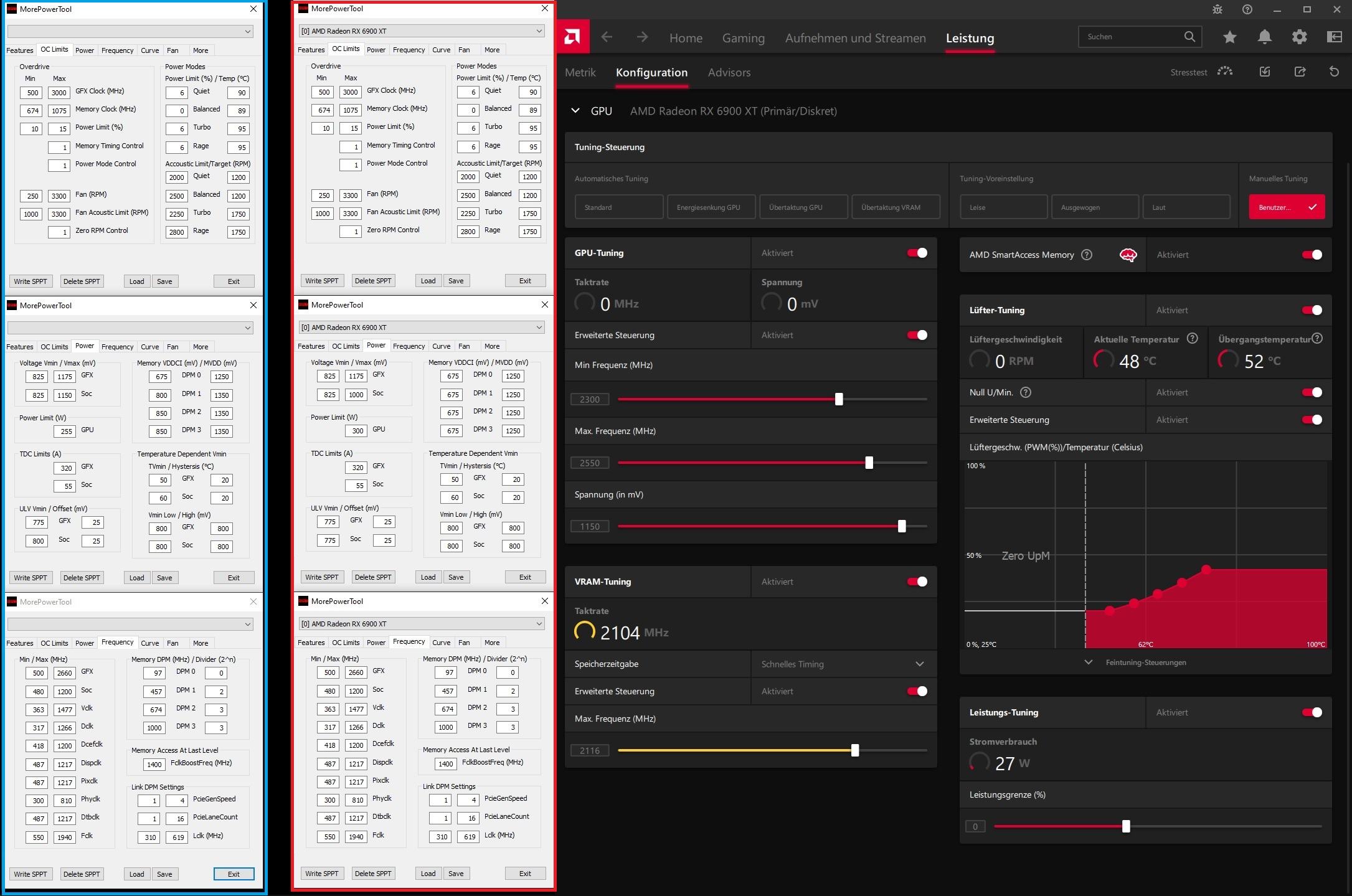Image resolution: width=1352 pixels, height=896 pixels.
Task: Reset tuning with the undo icon
Action: (1334, 72)
